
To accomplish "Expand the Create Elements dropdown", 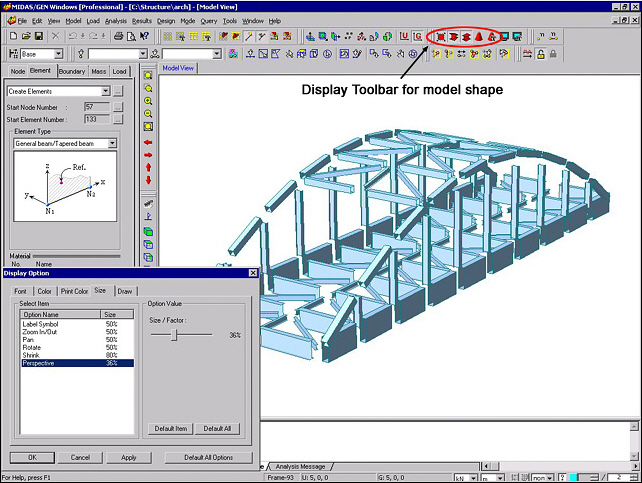I will pos(106,91).
